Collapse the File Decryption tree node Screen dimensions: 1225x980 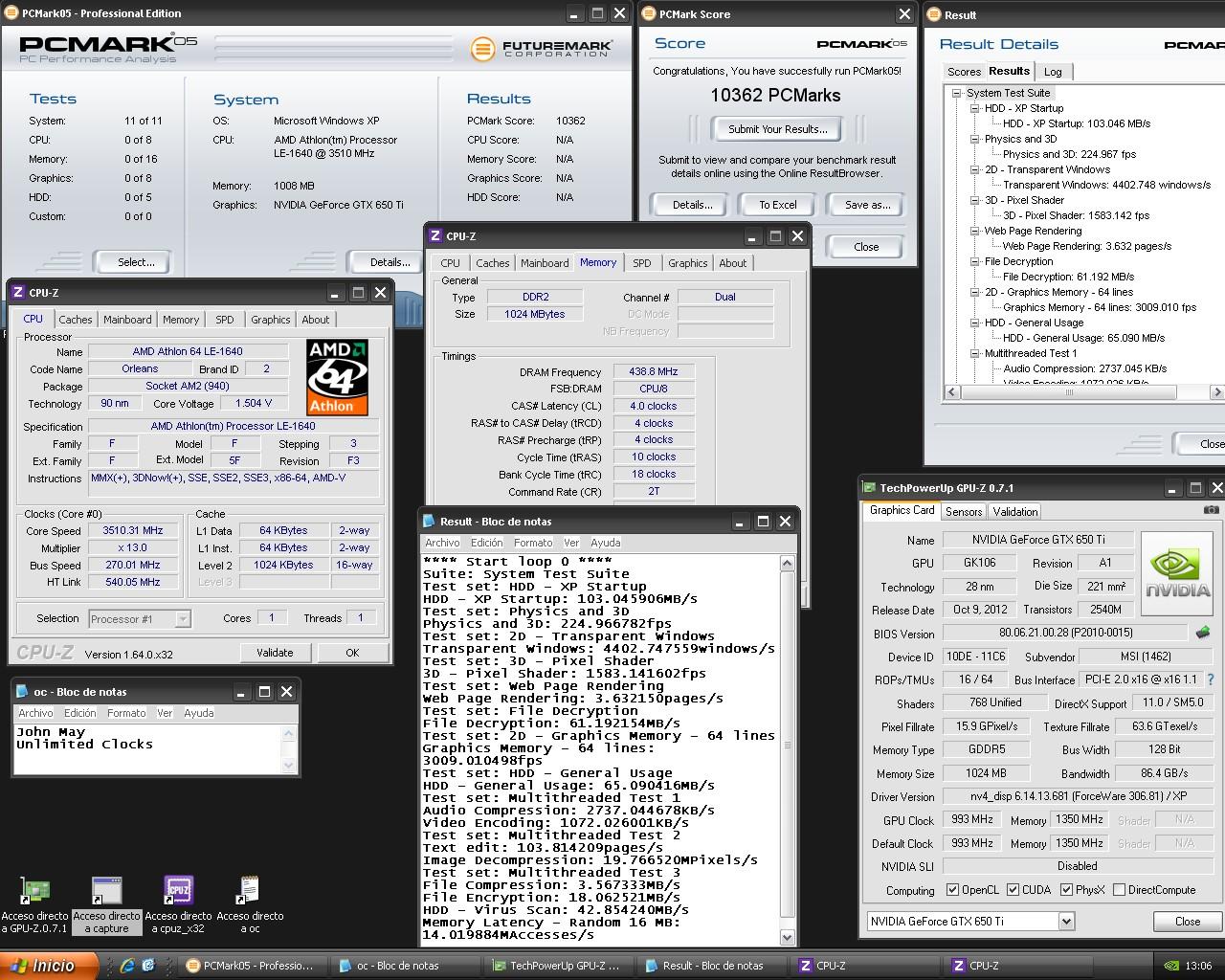(974, 261)
